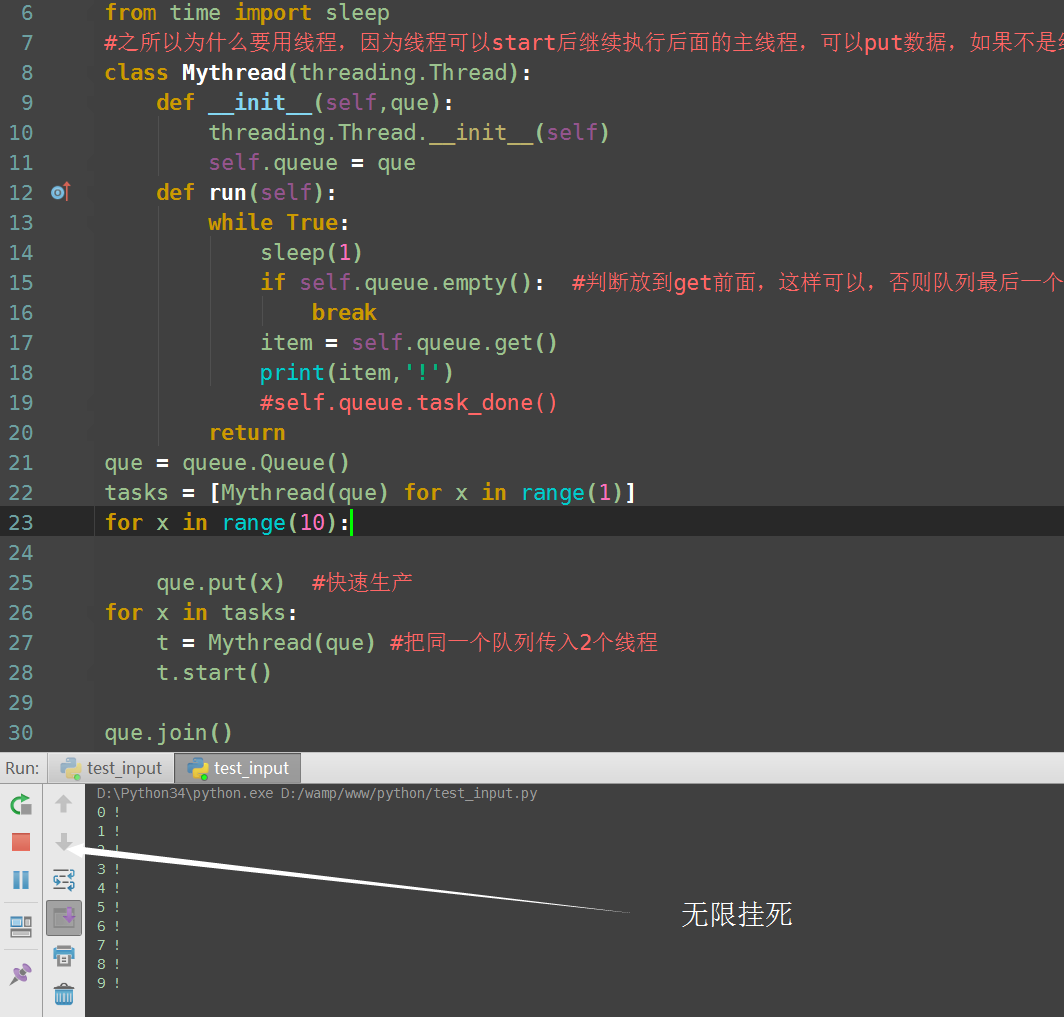1064x1017 pixels.
Task: Select the highlighted test_input run tab
Action: click(x=238, y=768)
